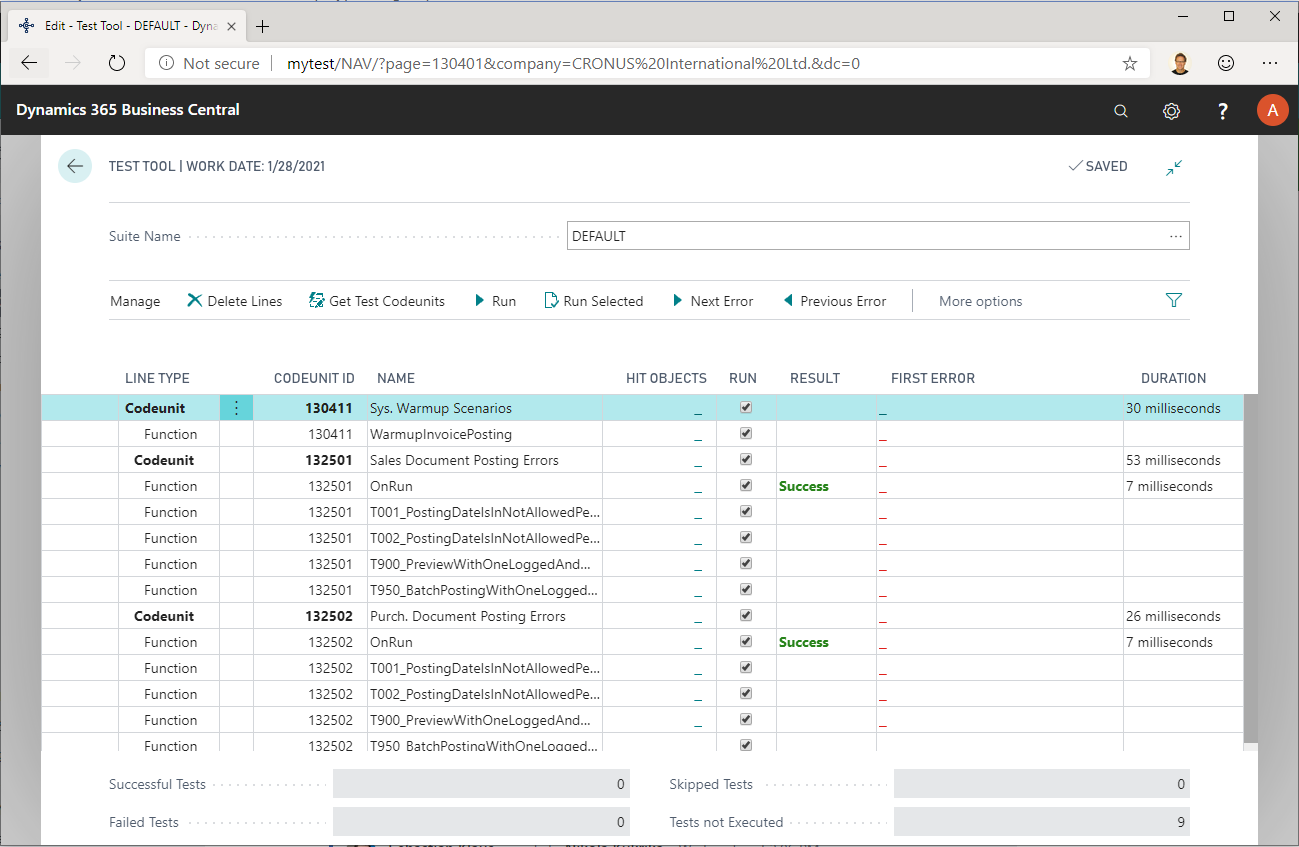Screen dimensions: 1299x847
Task: Open the Manage menu
Action: [135, 301]
